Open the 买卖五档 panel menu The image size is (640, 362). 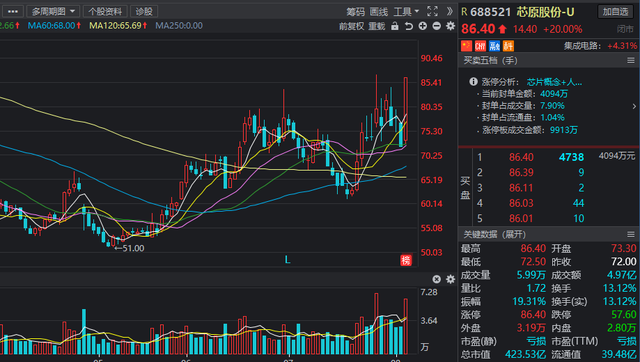(x=631, y=60)
